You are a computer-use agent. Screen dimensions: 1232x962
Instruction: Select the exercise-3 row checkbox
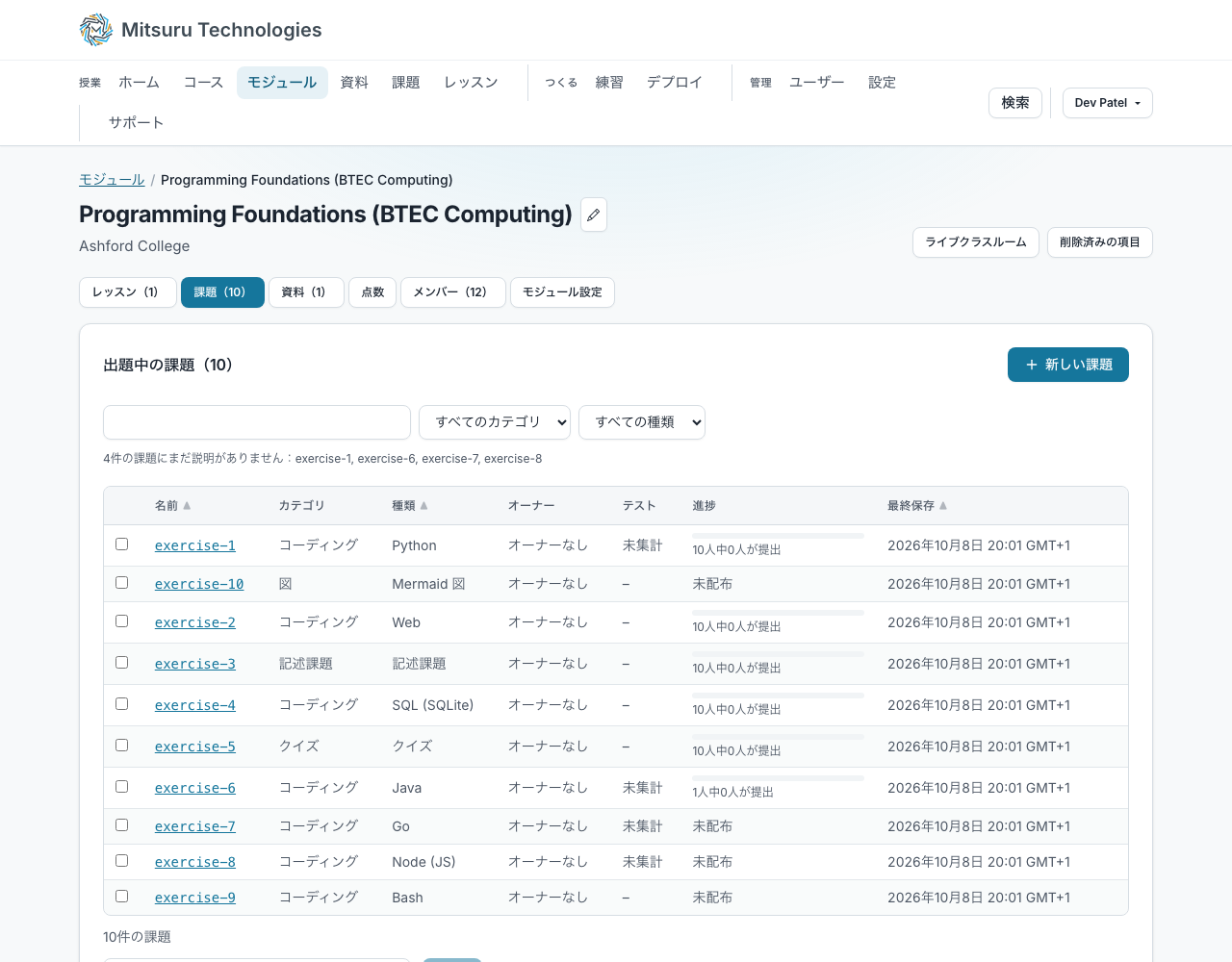pos(122,663)
